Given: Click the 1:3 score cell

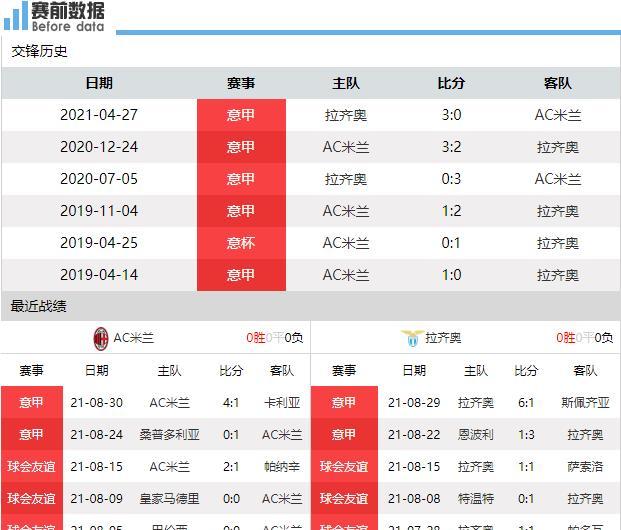Looking at the screenshot, I should [x=526, y=435].
